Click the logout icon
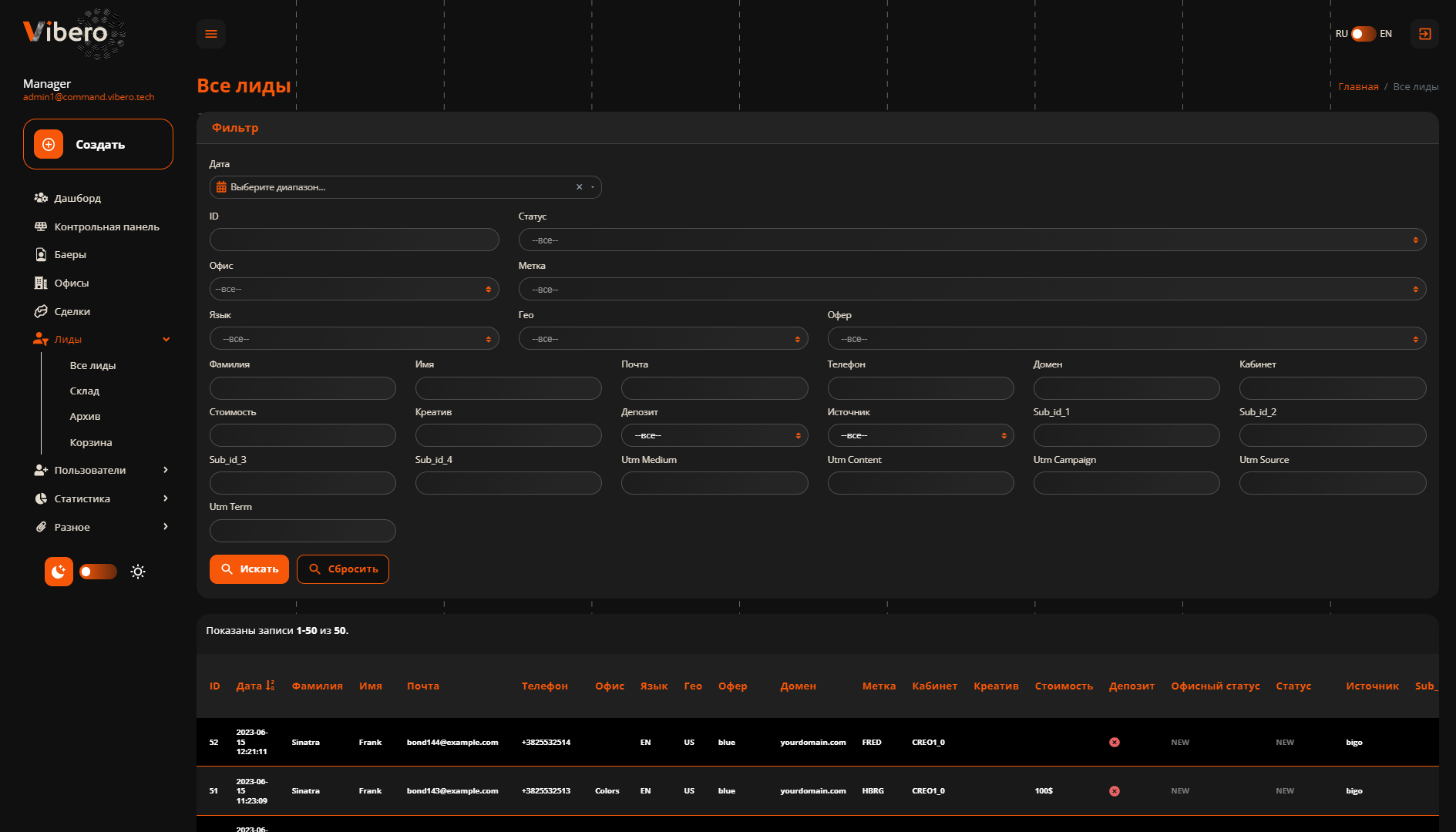 point(1424,34)
